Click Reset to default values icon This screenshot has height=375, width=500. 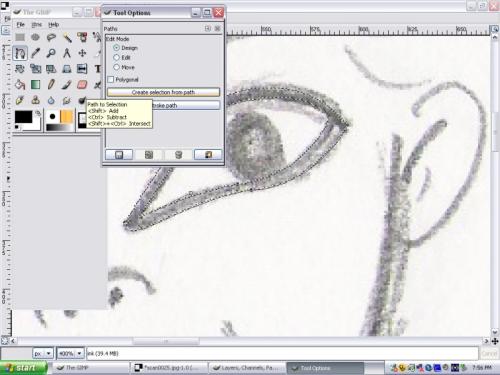[x=208, y=155]
